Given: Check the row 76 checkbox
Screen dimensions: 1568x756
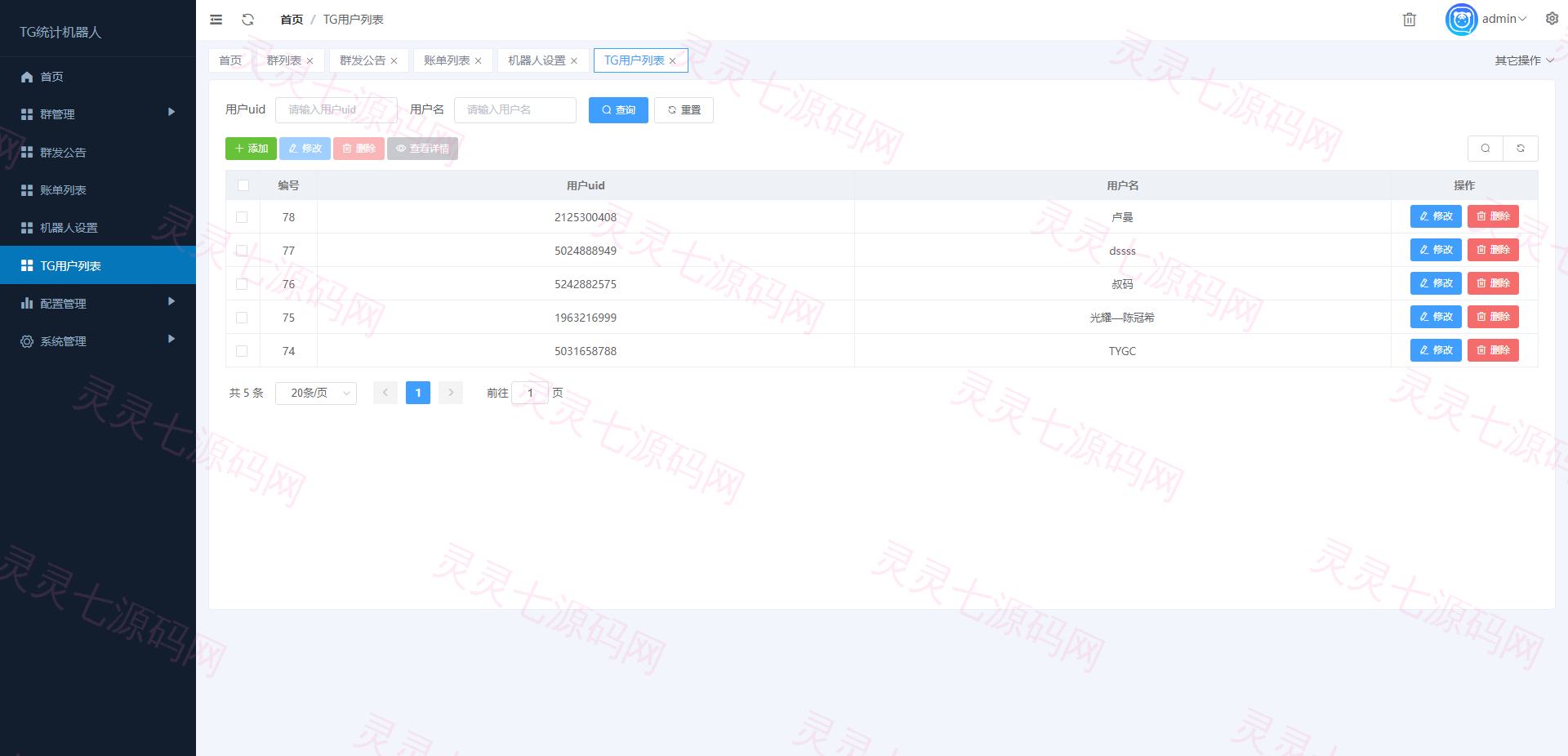Looking at the screenshot, I should point(242,284).
